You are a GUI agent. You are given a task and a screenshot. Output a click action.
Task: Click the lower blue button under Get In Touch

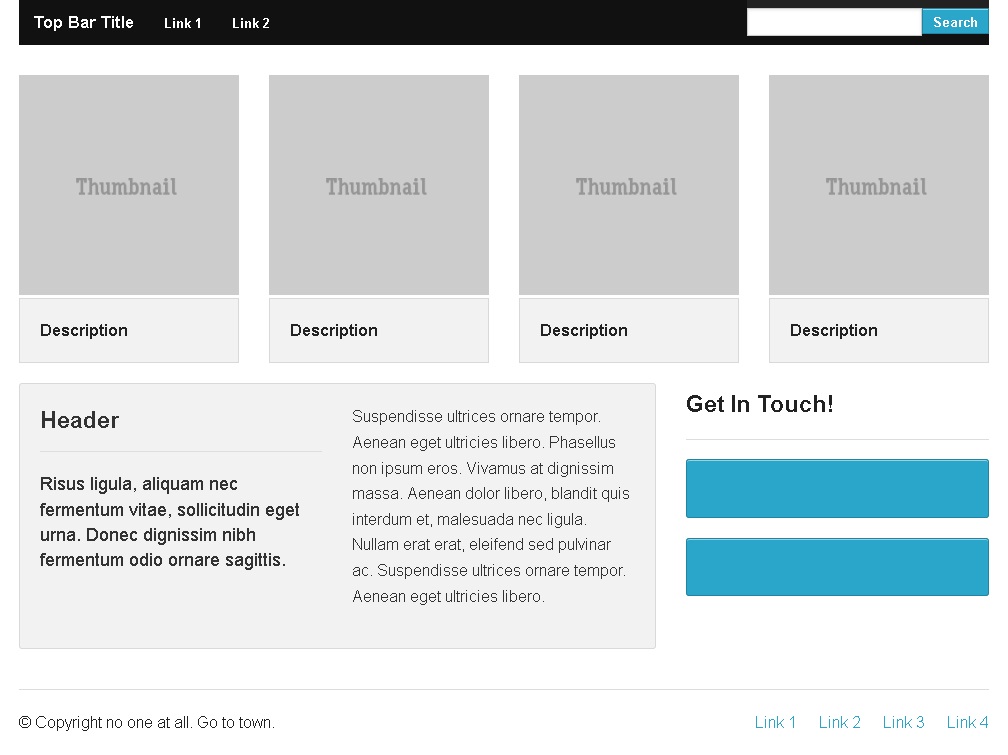point(836,566)
